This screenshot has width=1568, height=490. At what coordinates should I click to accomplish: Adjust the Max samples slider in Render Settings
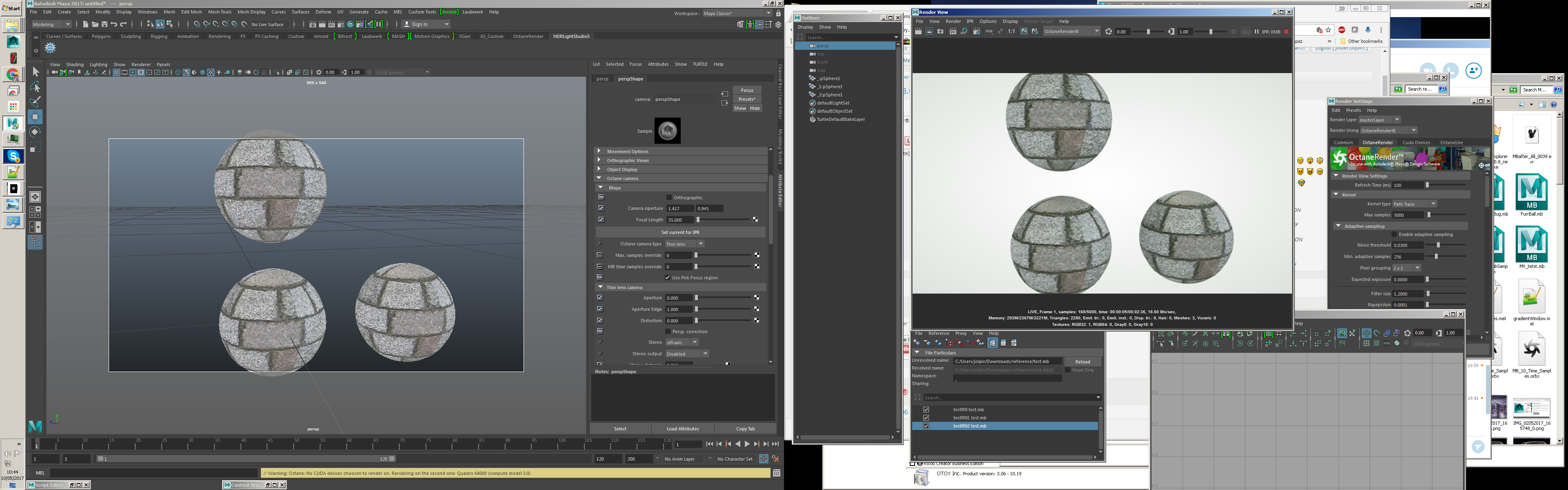[x=1445, y=215]
